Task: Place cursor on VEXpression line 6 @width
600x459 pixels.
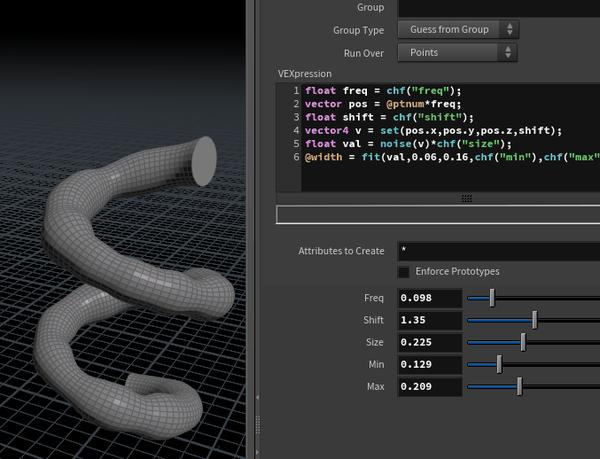Action: [322, 157]
